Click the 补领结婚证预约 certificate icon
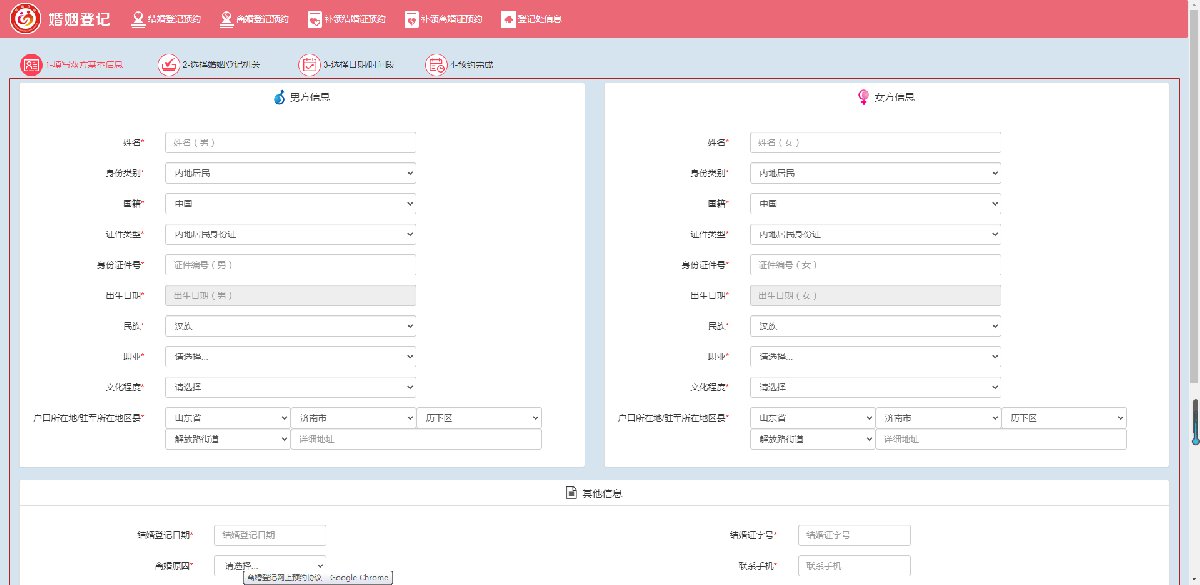 [315, 19]
